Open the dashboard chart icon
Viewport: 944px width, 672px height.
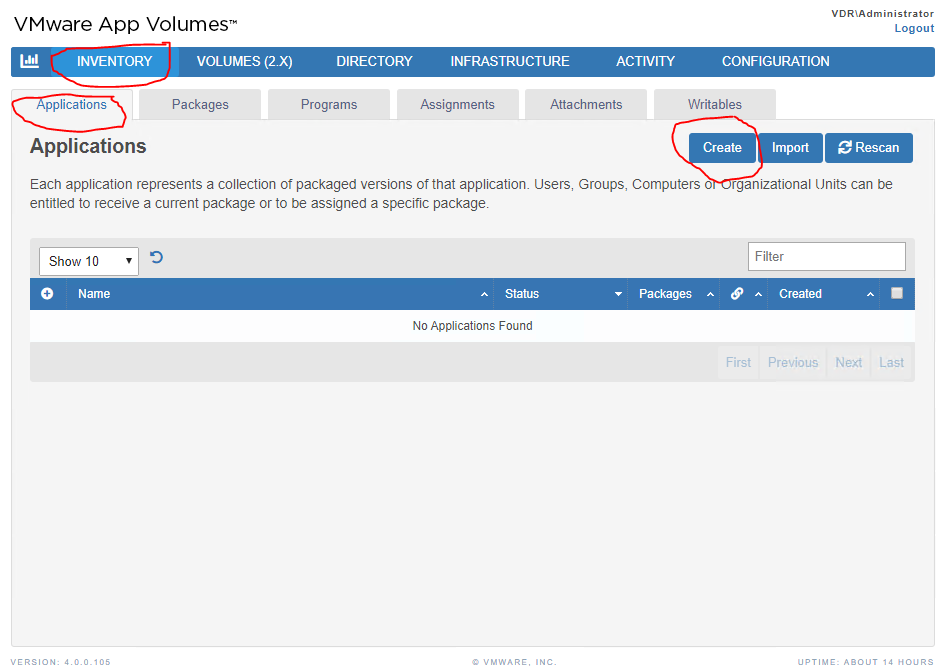point(30,61)
